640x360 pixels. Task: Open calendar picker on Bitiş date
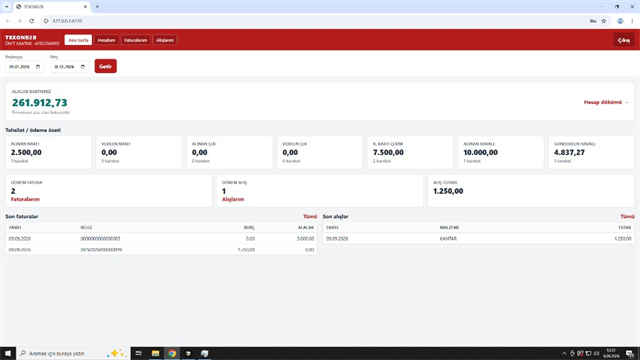[82, 67]
